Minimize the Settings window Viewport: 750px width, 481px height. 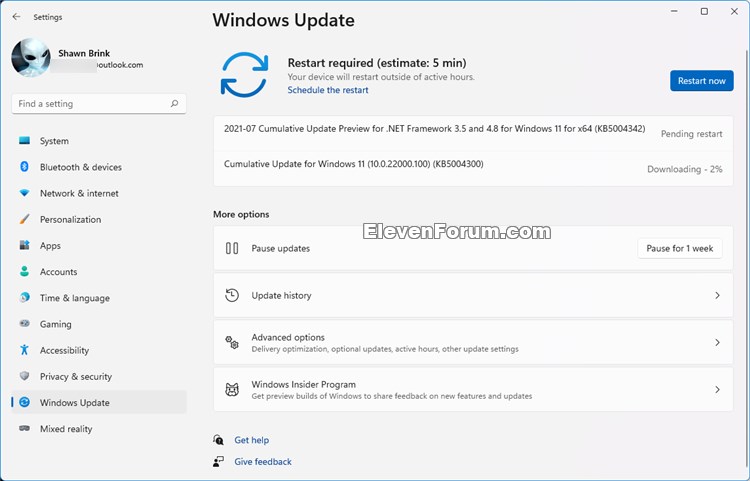674,11
